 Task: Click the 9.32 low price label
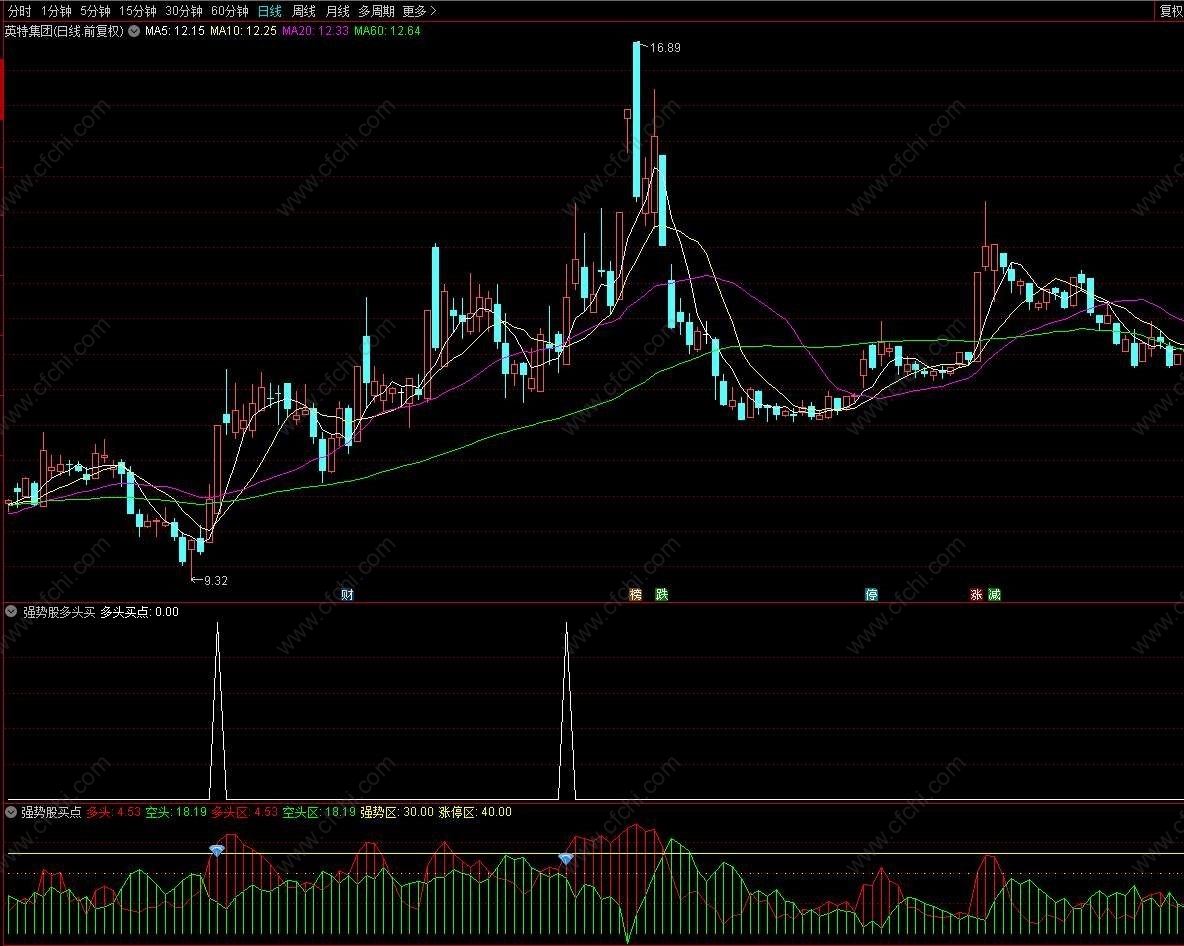215,580
